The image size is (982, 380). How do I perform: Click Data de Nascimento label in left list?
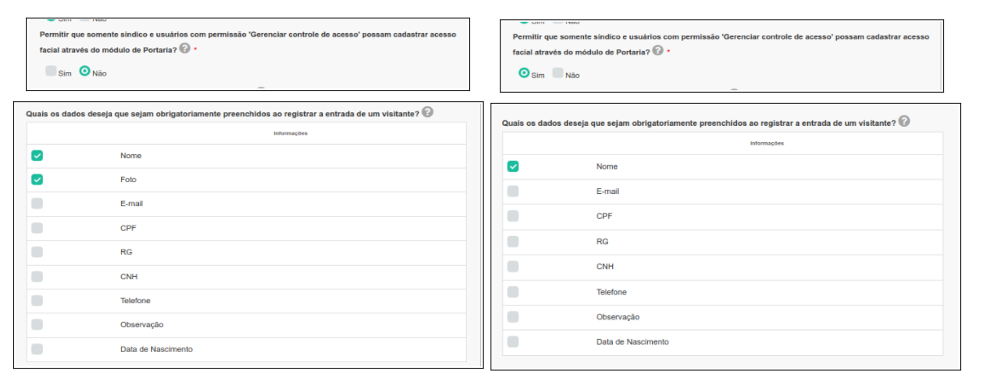tap(157, 349)
